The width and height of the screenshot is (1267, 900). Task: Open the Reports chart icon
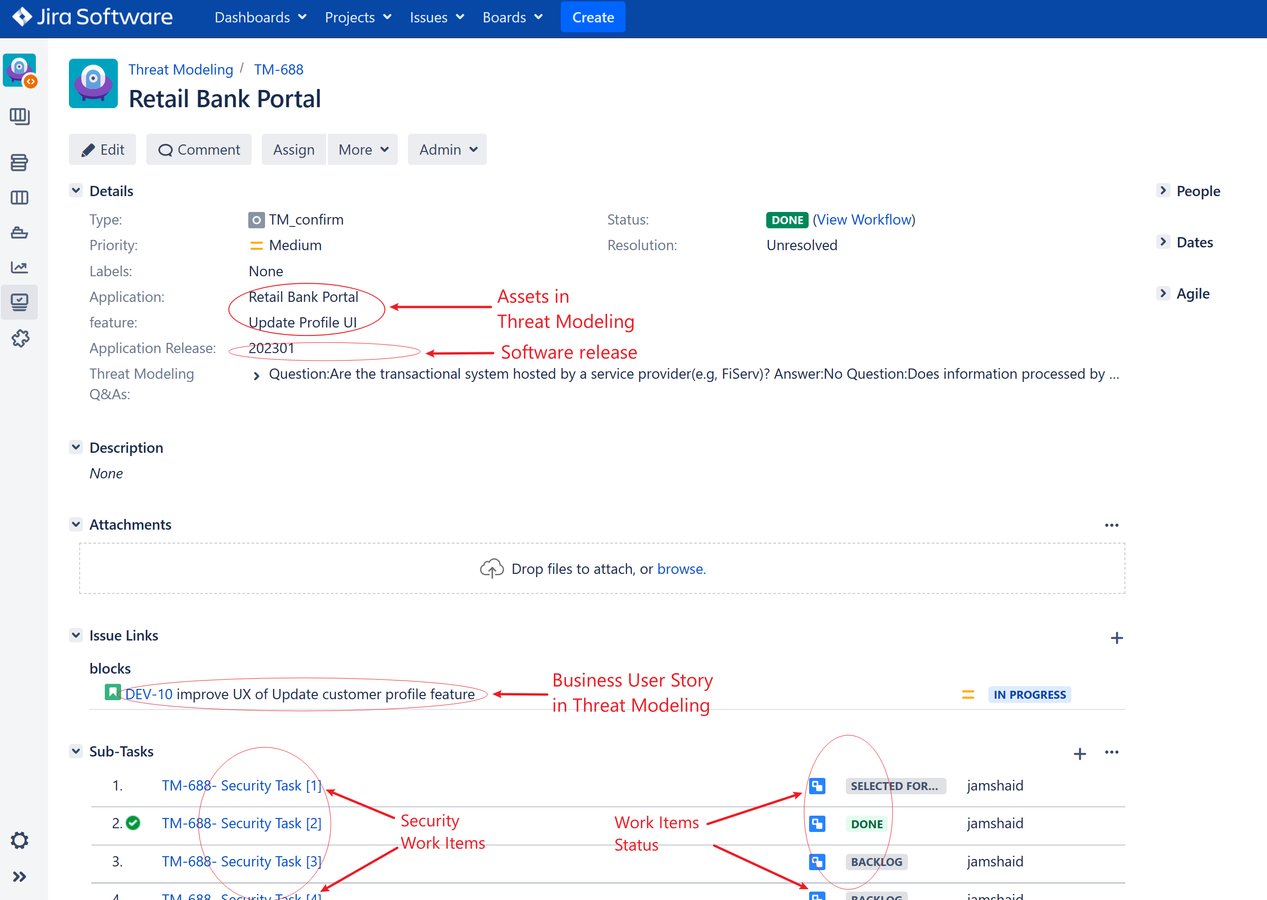click(20, 268)
